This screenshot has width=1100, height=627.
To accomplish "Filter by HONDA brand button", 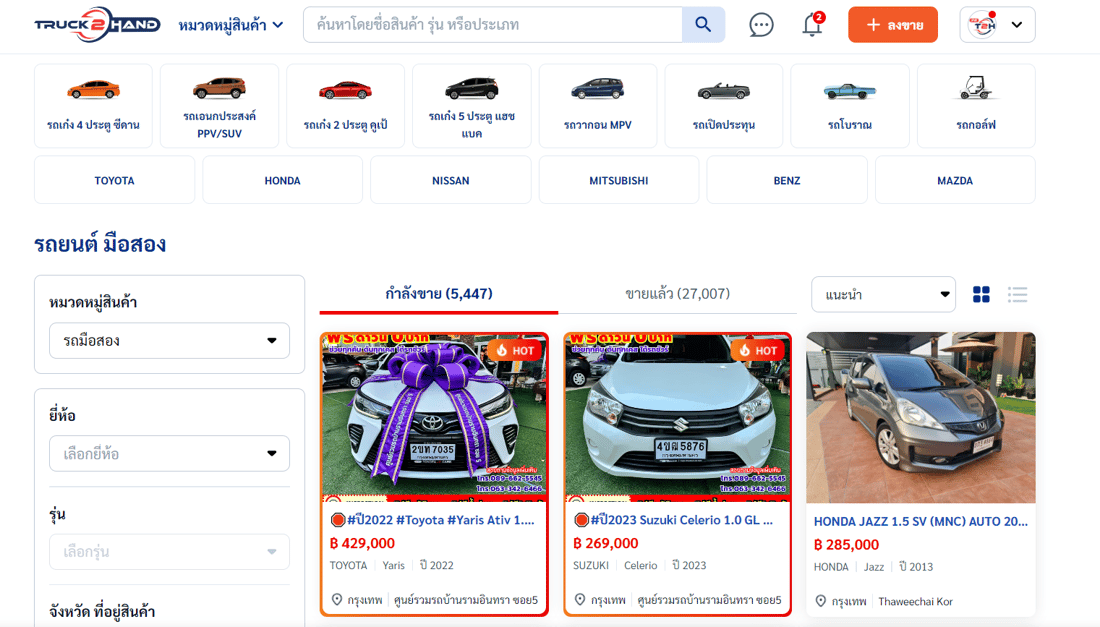I will [x=283, y=180].
